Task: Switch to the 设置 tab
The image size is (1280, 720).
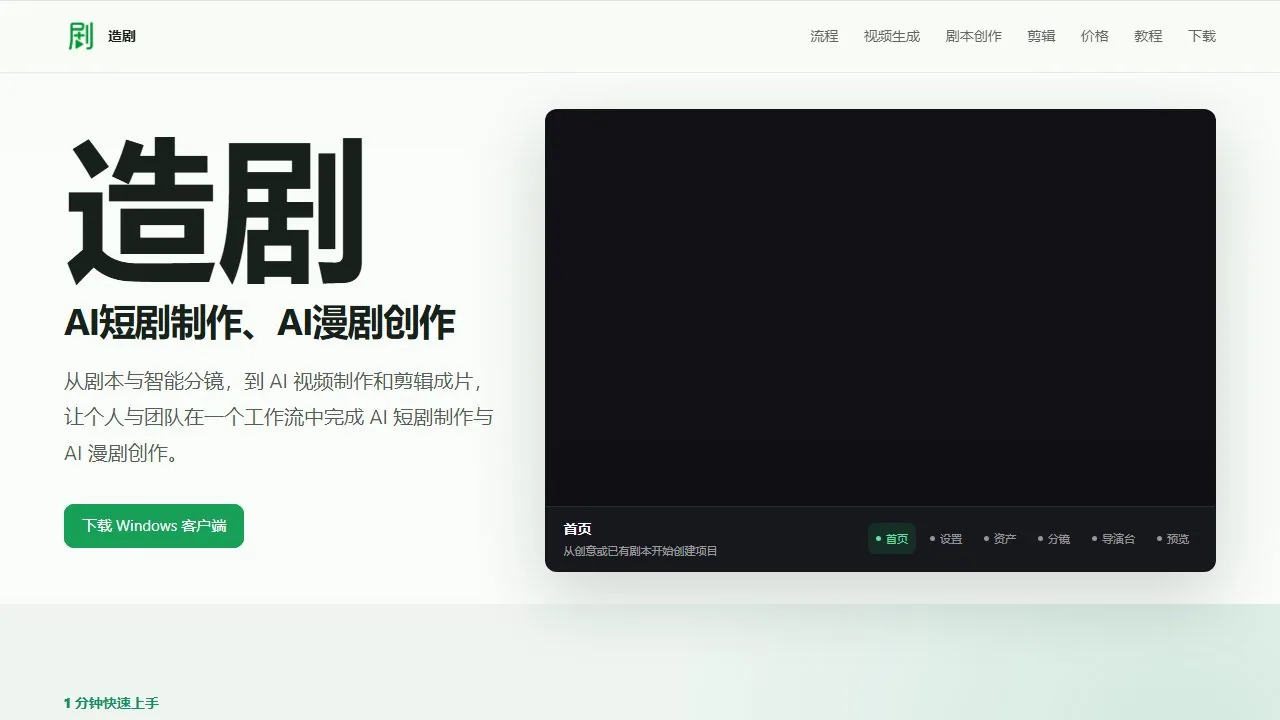Action: click(x=946, y=539)
